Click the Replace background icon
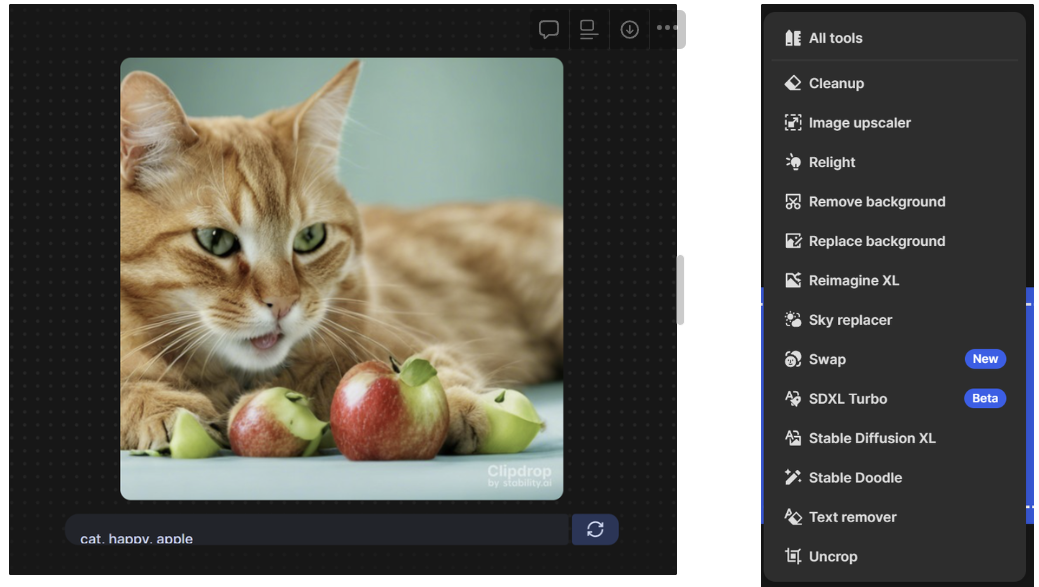Image resolution: width=1039 pixels, height=587 pixels. [793, 241]
